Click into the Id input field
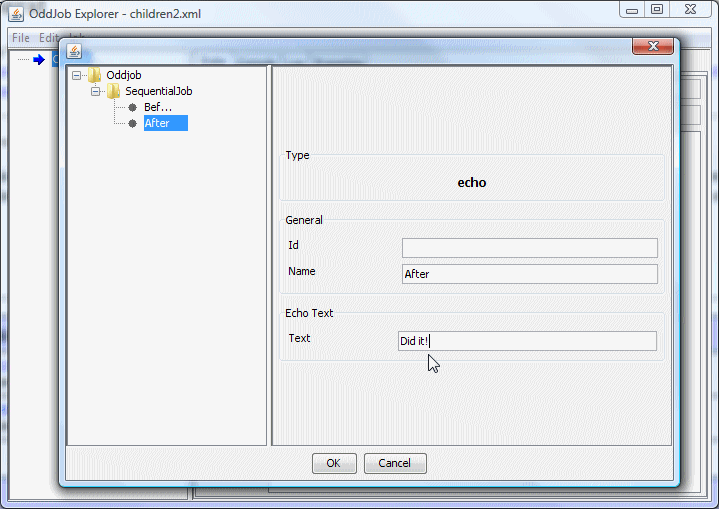Screen dimensions: 719x509 pyautogui.click(x=529, y=248)
